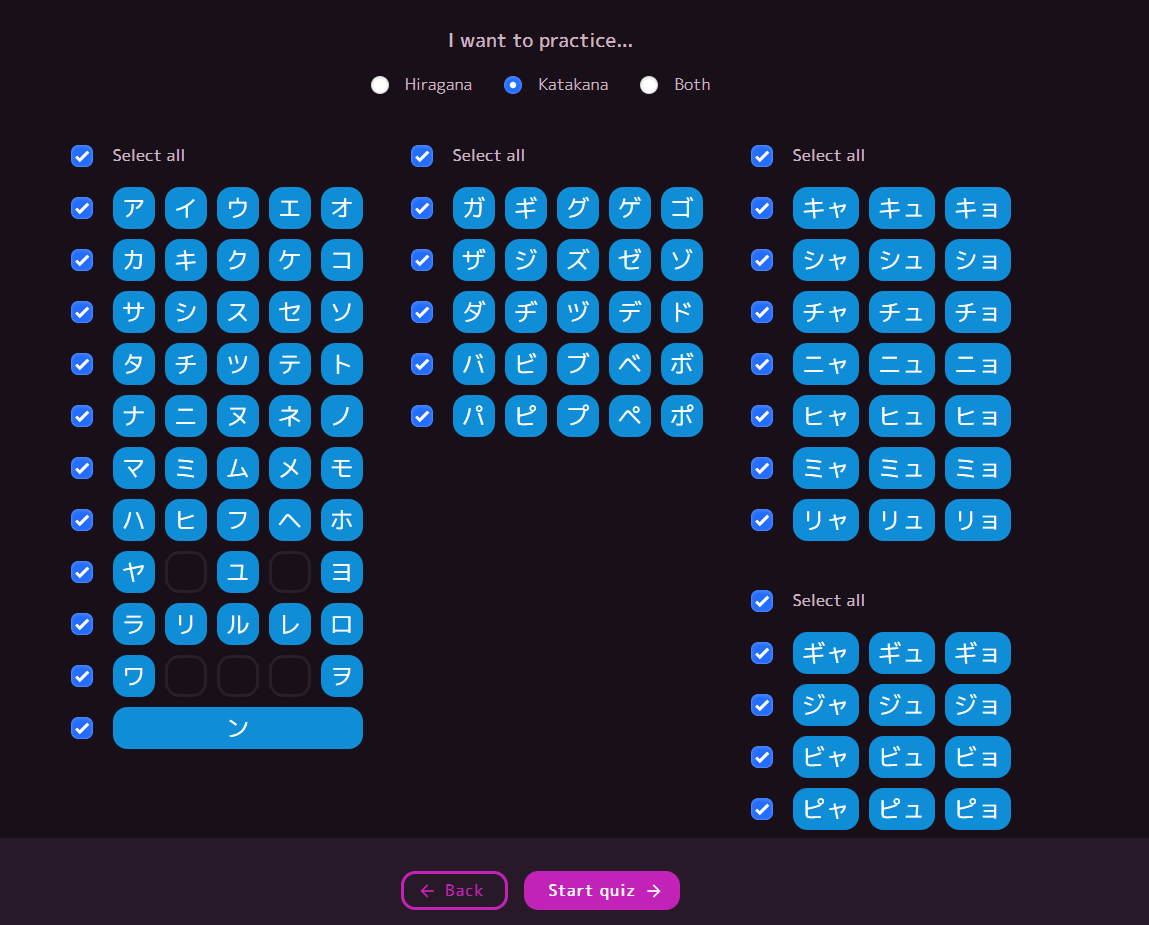Viewport: 1149px width, 925px height.
Task: Click the ヲ katakana tile
Action: pos(342,676)
